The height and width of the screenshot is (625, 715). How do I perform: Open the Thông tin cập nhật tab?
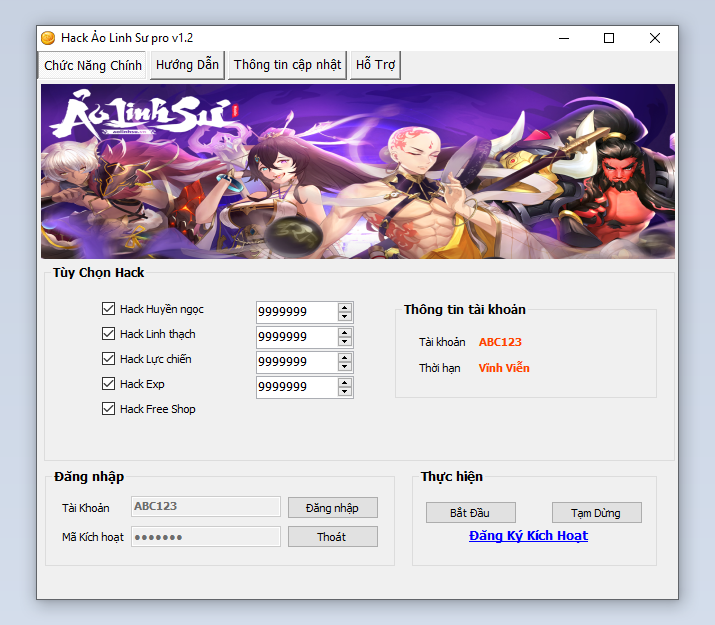coord(287,65)
